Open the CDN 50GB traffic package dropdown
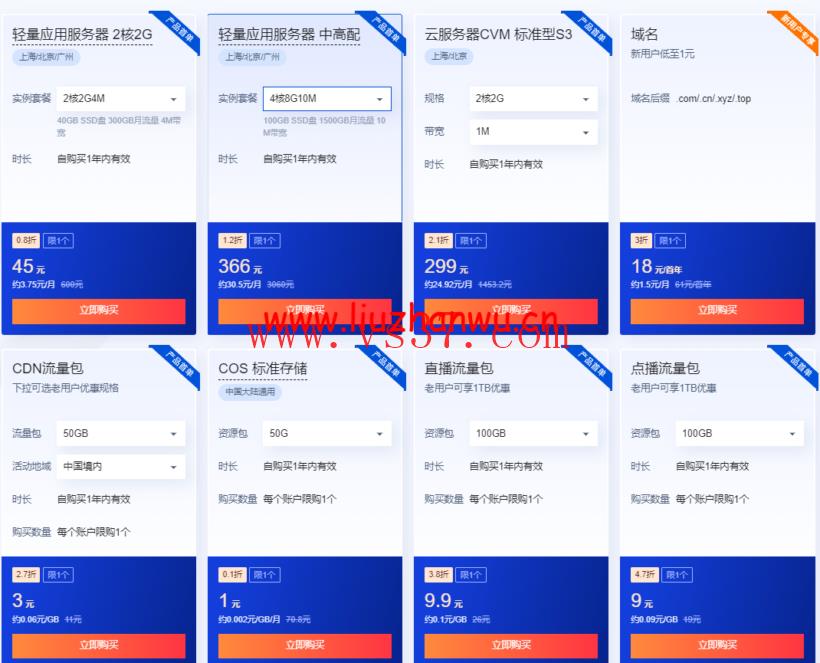Viewport: 820px width, 663px height. pos(121,433)
